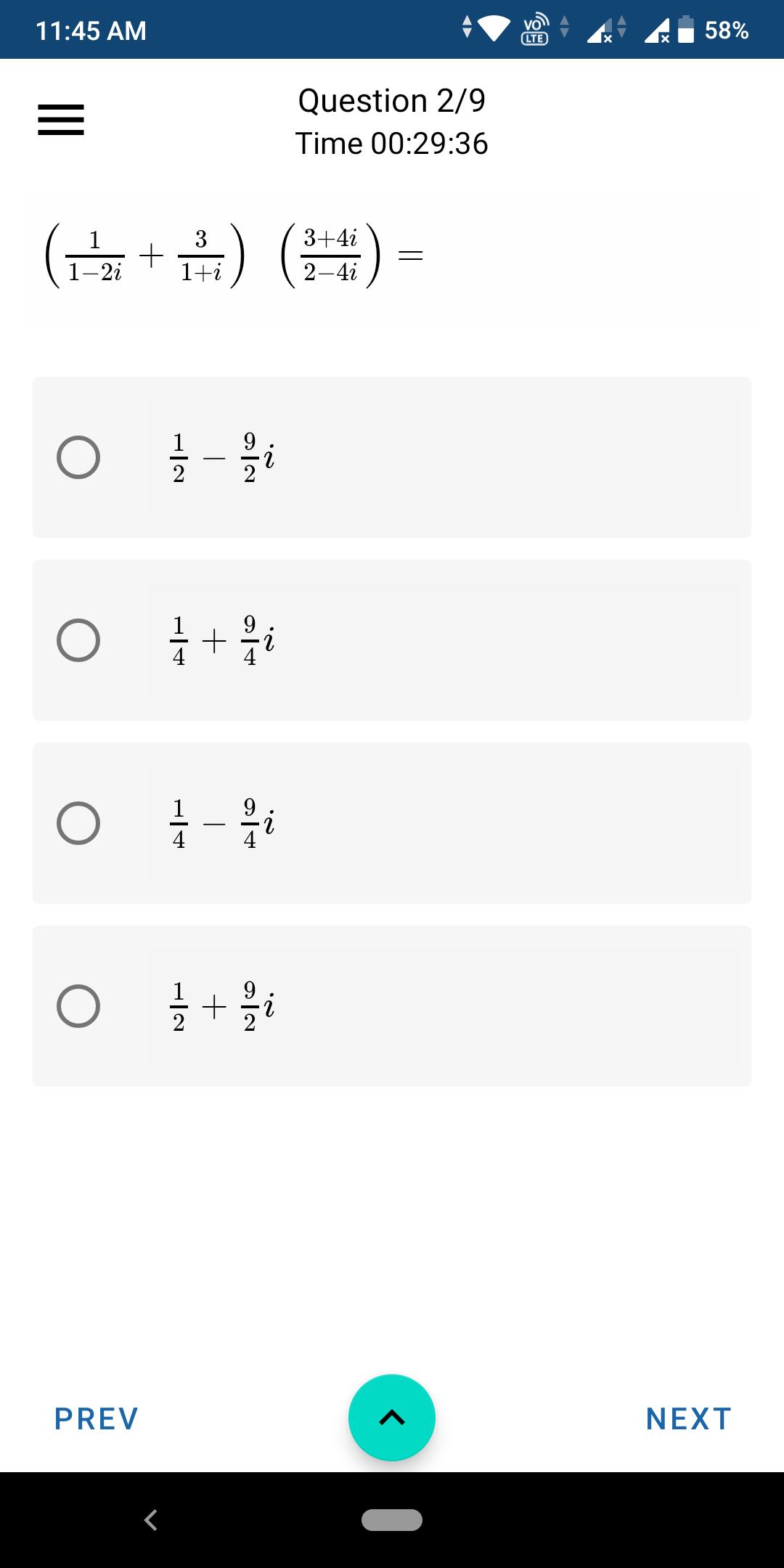Image resolution: width=784 pixels, height=1568 pixels.
Task: Tap the battery icon showing 58%
Action: pos(686,30)
